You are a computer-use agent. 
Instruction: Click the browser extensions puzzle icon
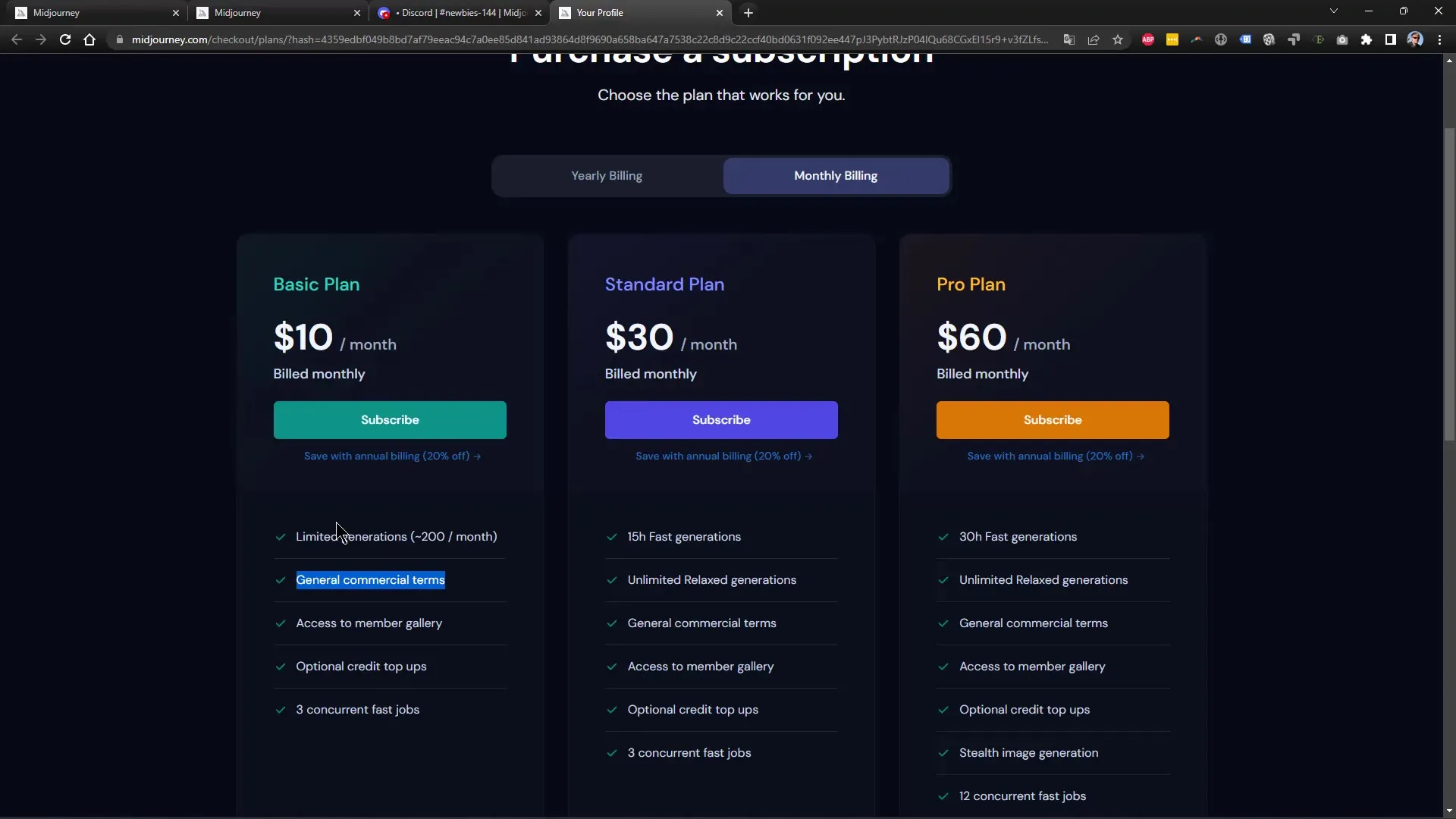(1365, 40)
